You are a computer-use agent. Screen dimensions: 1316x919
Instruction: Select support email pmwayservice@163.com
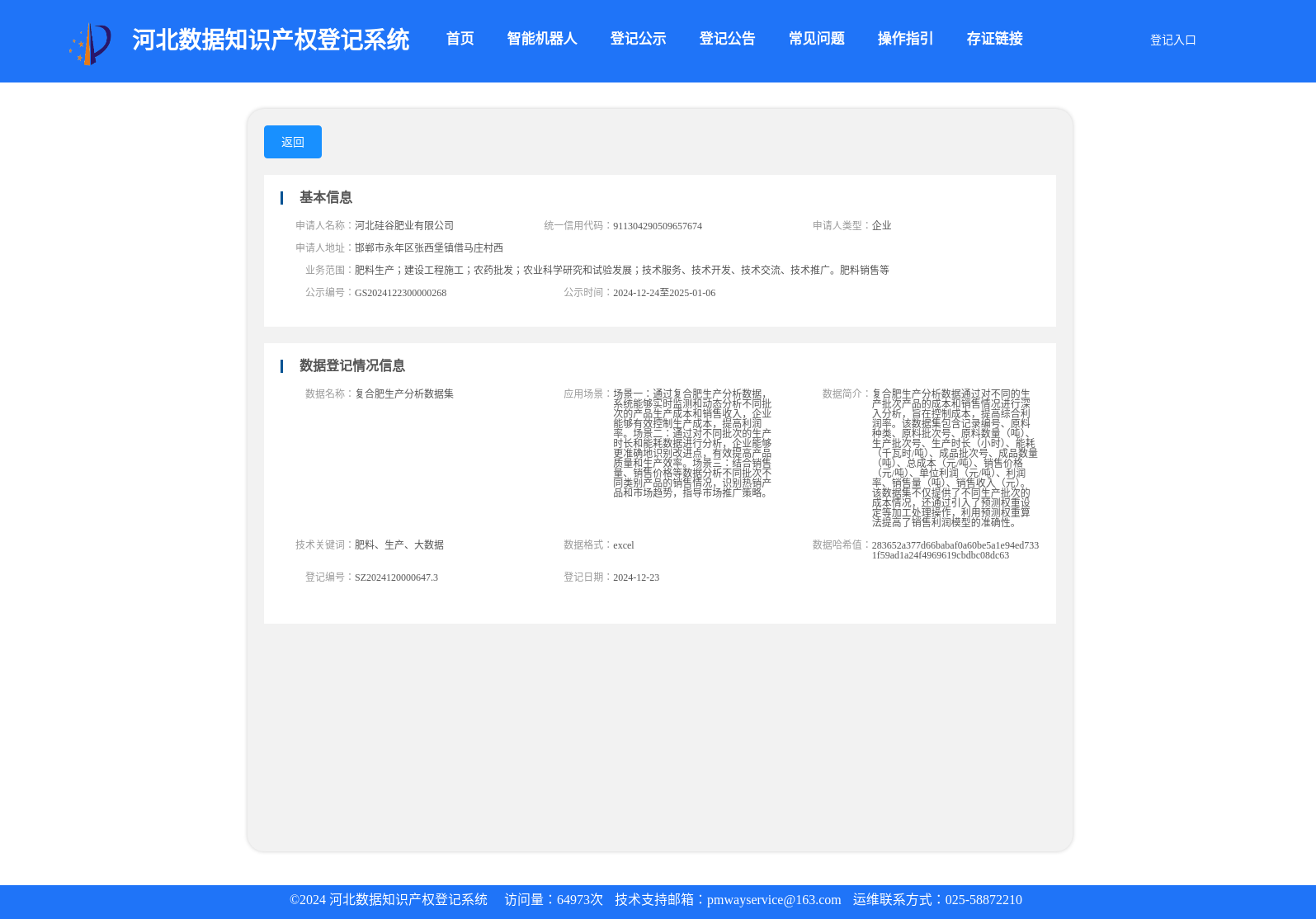[774, 900]
